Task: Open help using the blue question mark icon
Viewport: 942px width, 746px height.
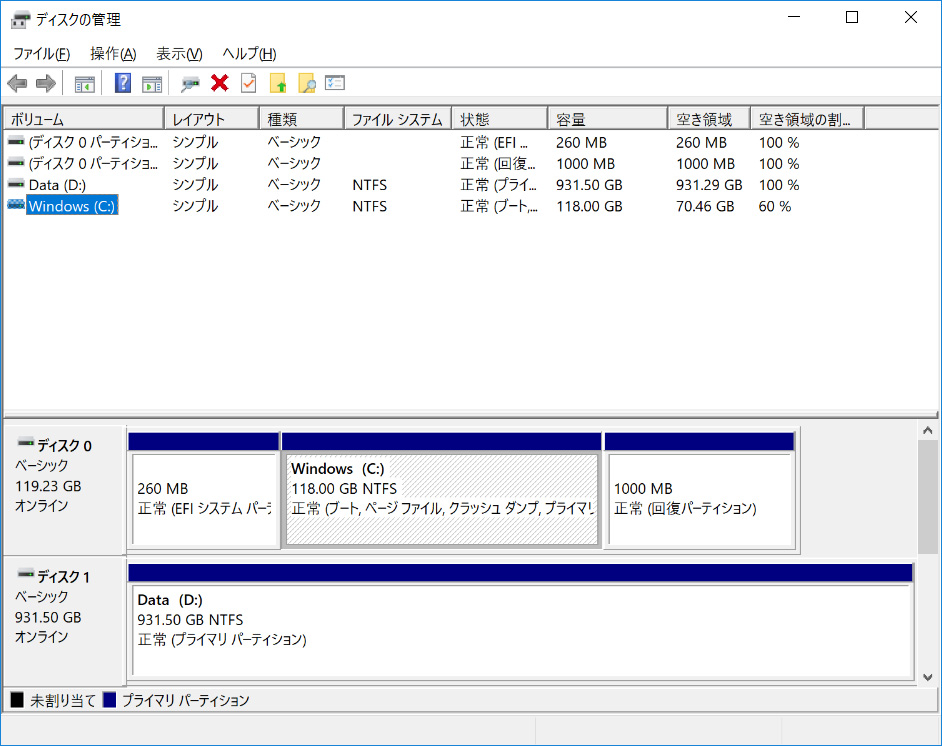Action: pyautogui.click(x=122, y=83)
